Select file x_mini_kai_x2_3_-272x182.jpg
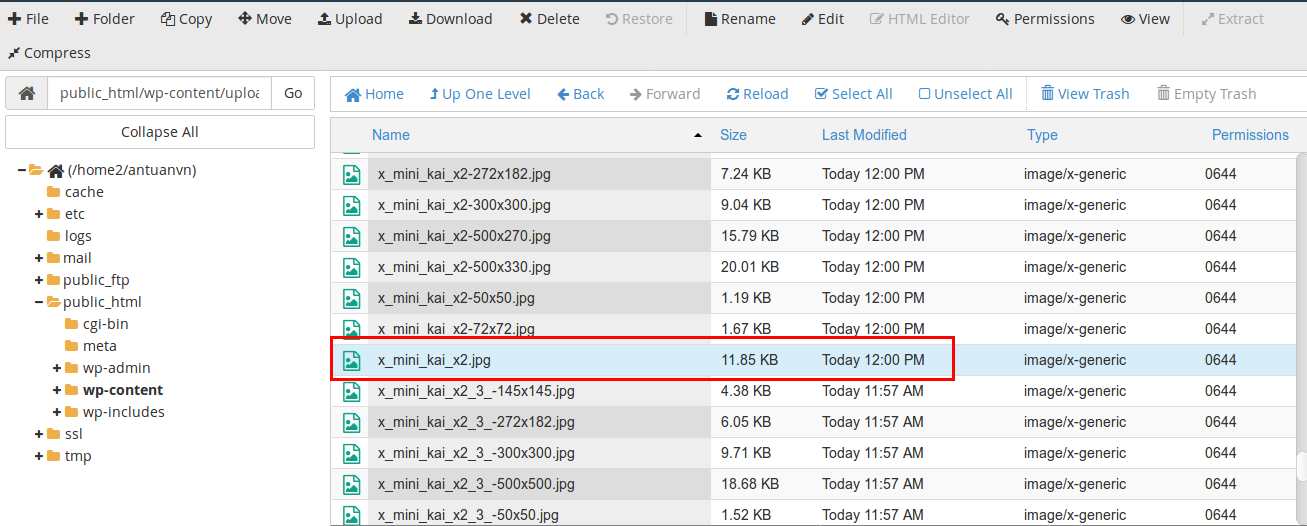 pos(476,422)
